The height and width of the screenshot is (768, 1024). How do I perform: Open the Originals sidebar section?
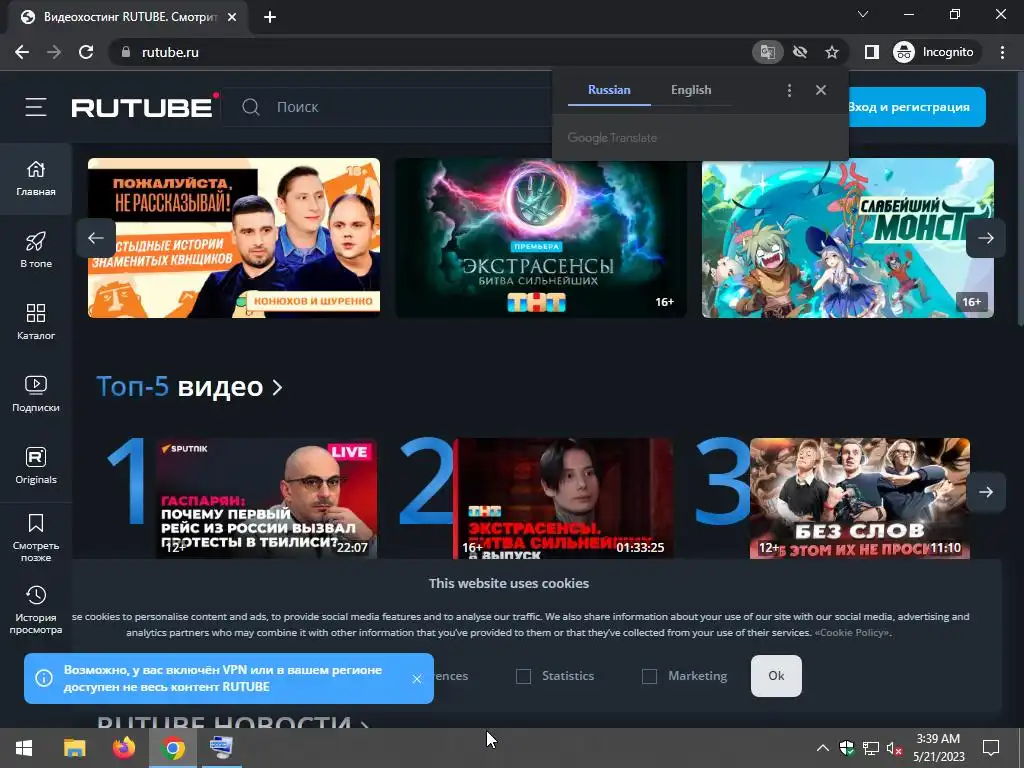pos(36,466)
